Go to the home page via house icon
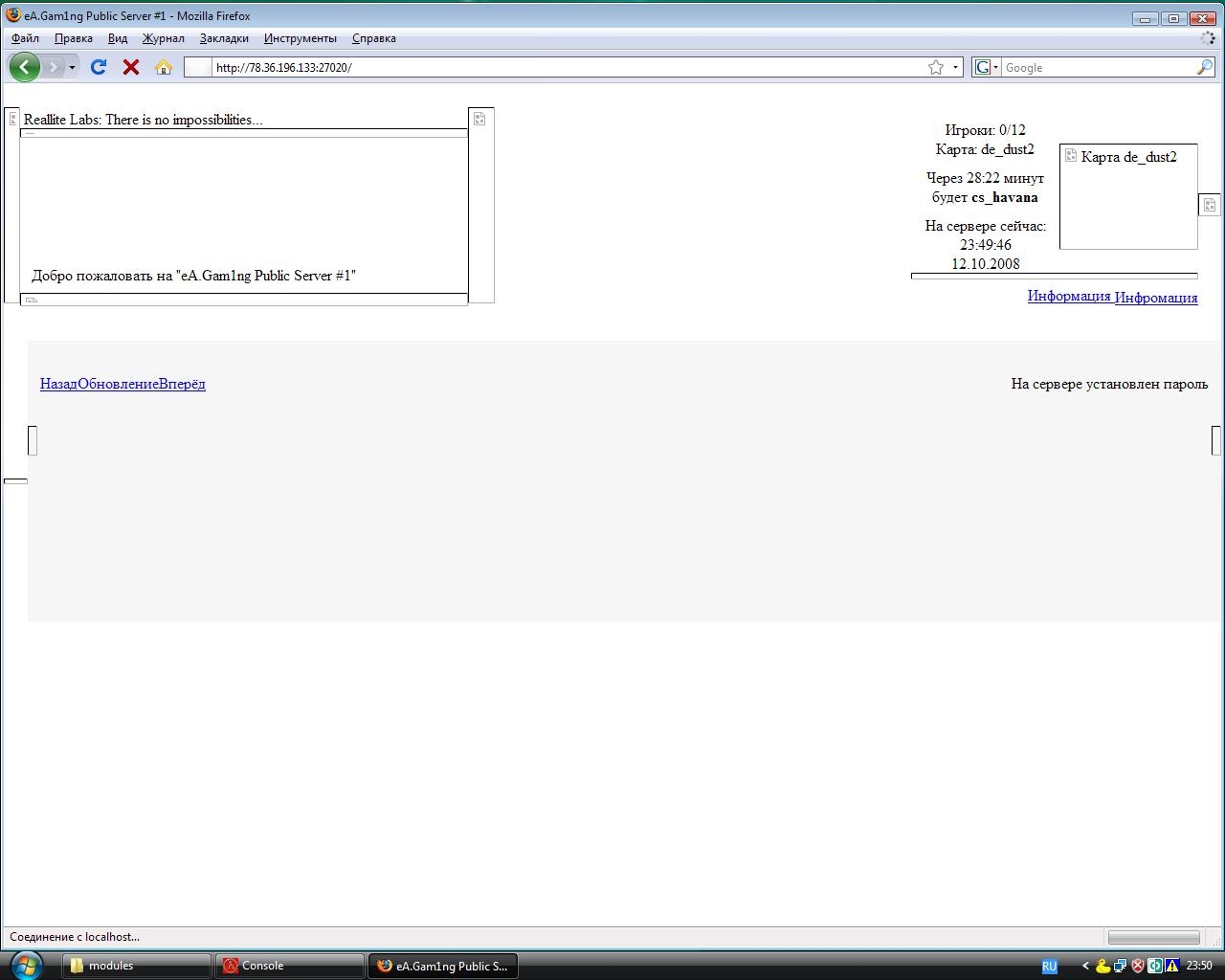The width and height of the screenshot is (1225, 980). click(164, 67)
